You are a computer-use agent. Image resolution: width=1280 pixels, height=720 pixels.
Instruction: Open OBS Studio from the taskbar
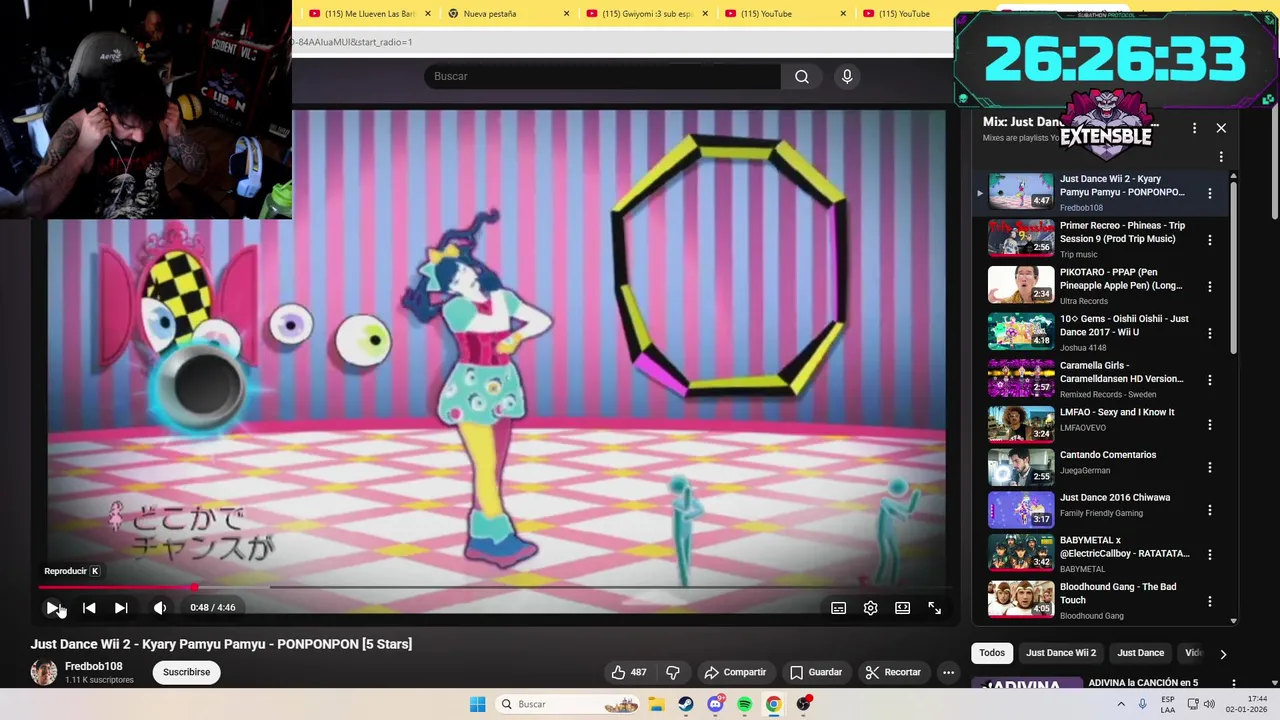[804, 704]
